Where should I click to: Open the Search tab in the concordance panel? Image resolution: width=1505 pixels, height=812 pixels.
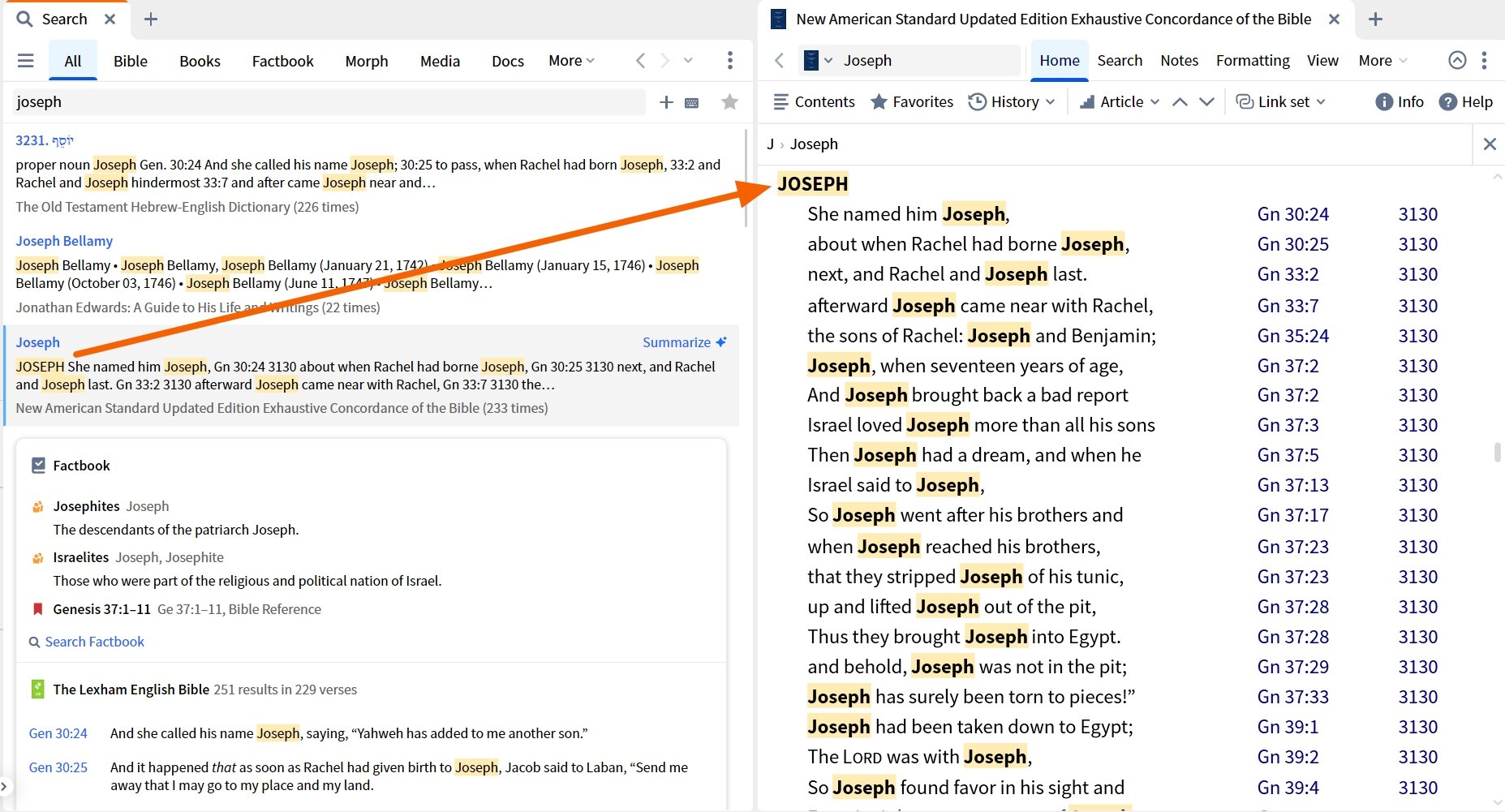point(1120,61)
